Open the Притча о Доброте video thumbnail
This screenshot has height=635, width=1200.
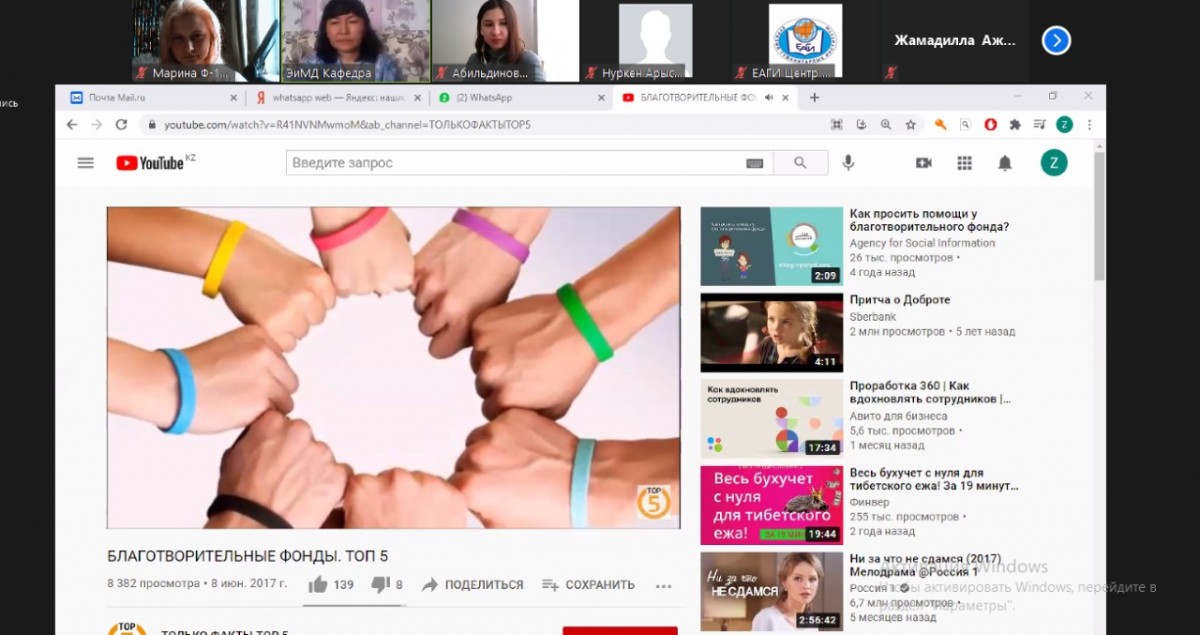click(771, 332)
